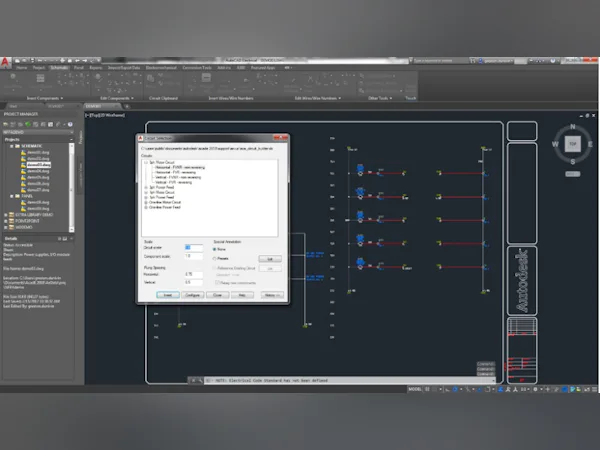Click the Help button in the dialog
This screenshot has height=450, width=600.
[242, 295]
